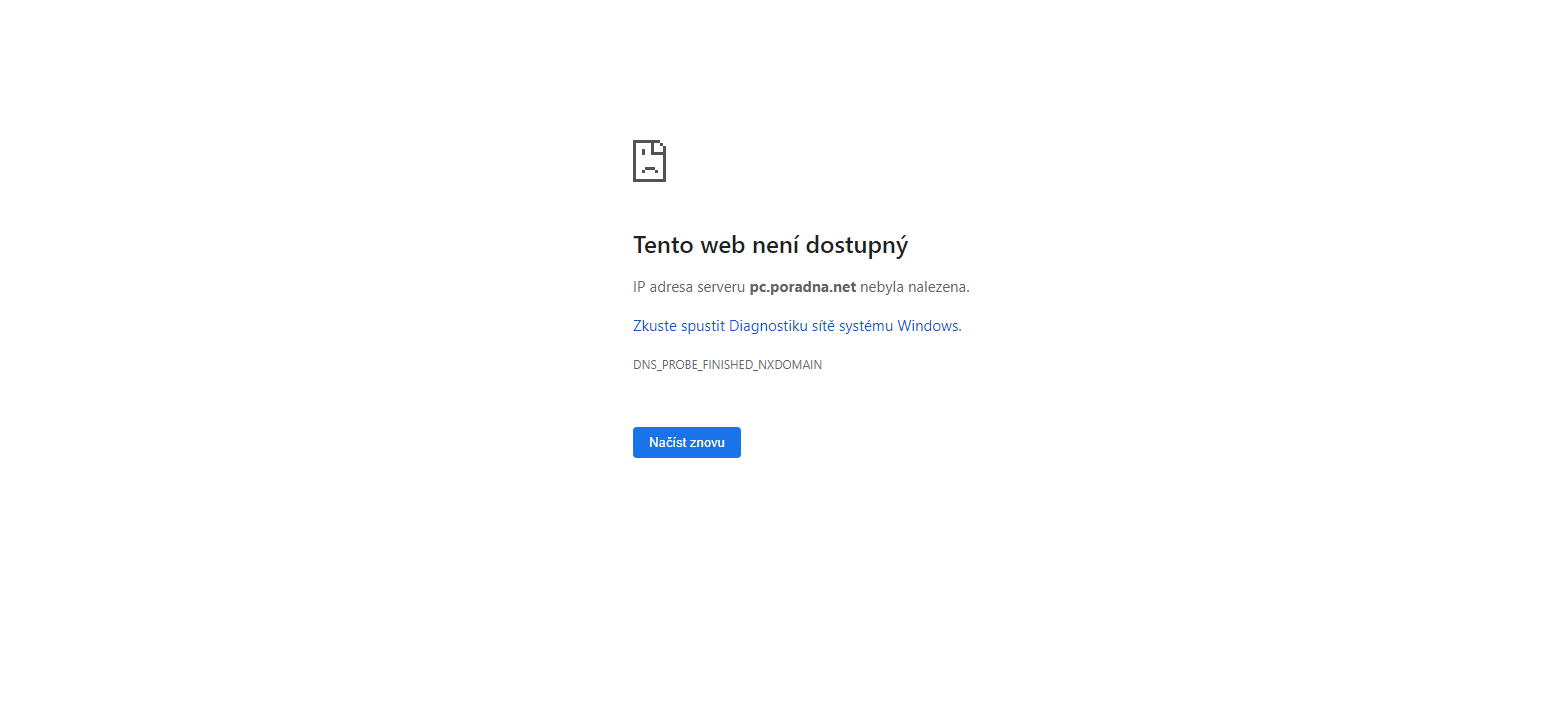Image resolution: width=1555 pixels, height=705 pixels.
Task: Click the sad page error icon
Action: pyautogui.click(x=649, y=161)
